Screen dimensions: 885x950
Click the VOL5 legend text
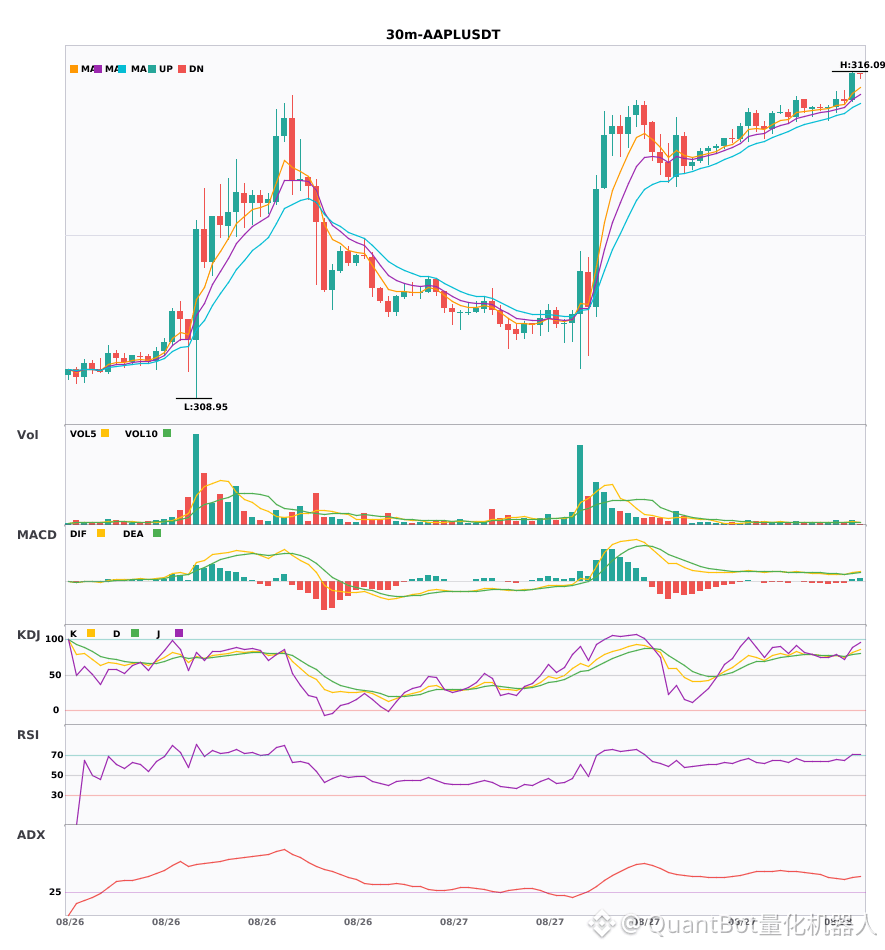click(x=83, y=434)
